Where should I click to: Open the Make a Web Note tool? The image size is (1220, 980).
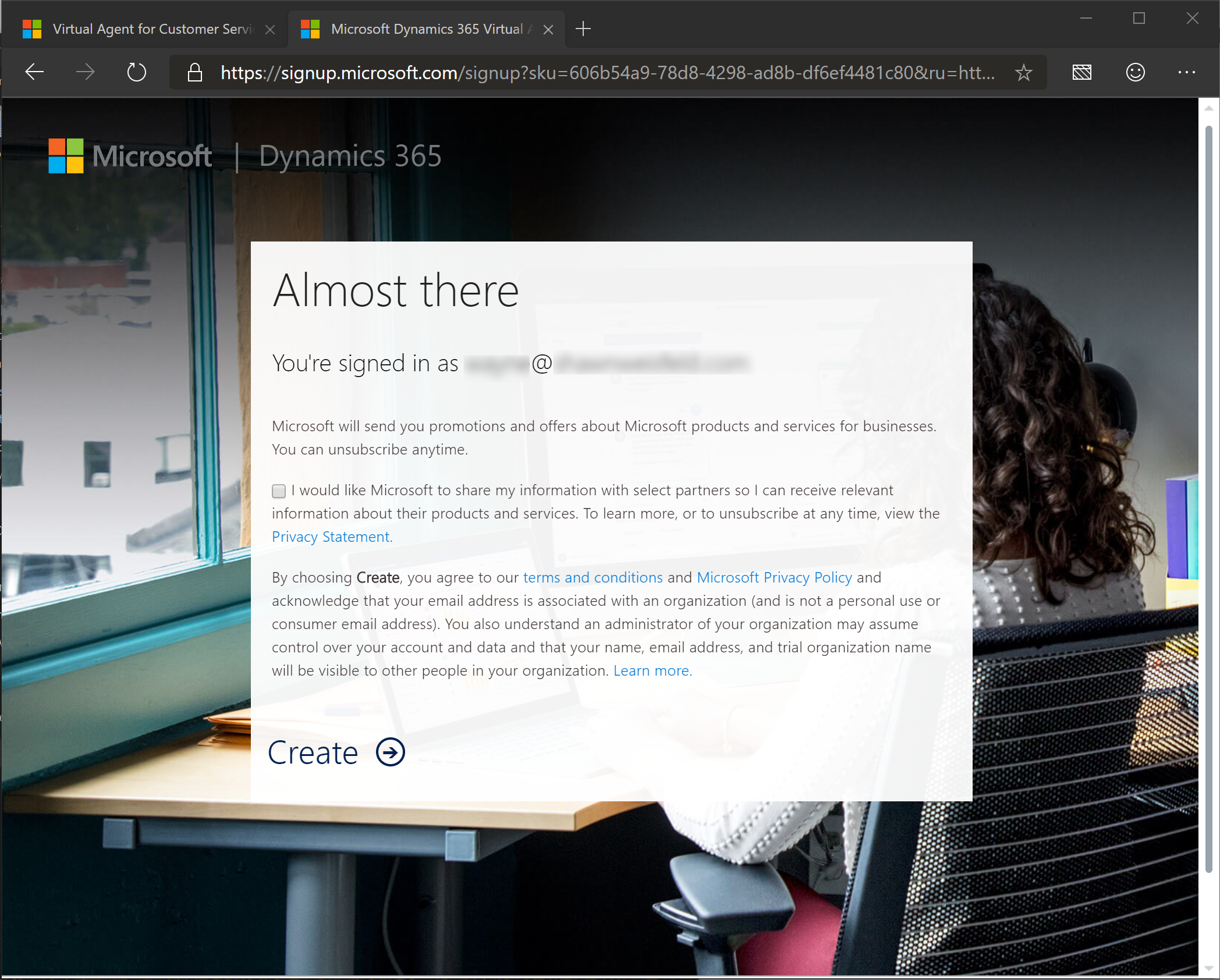pos(1081,72)
